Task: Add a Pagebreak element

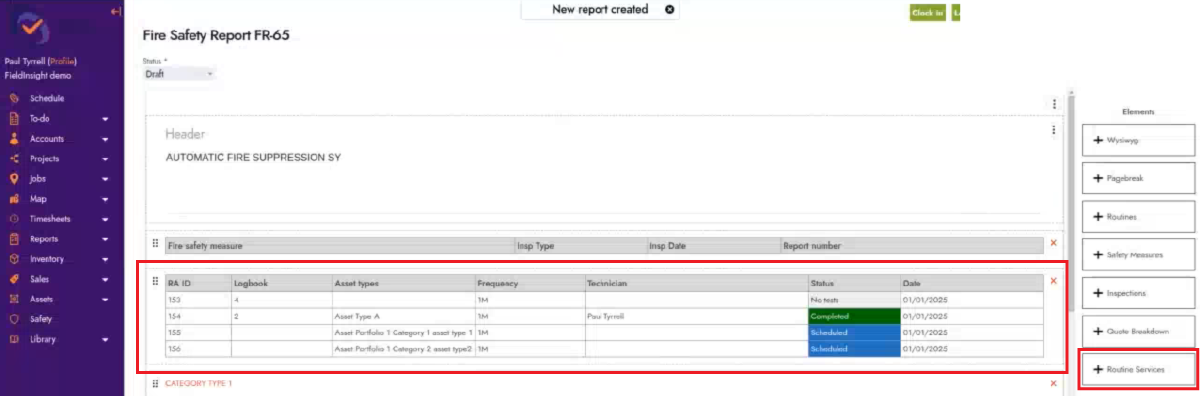Action: click(x=1138, y=178)
